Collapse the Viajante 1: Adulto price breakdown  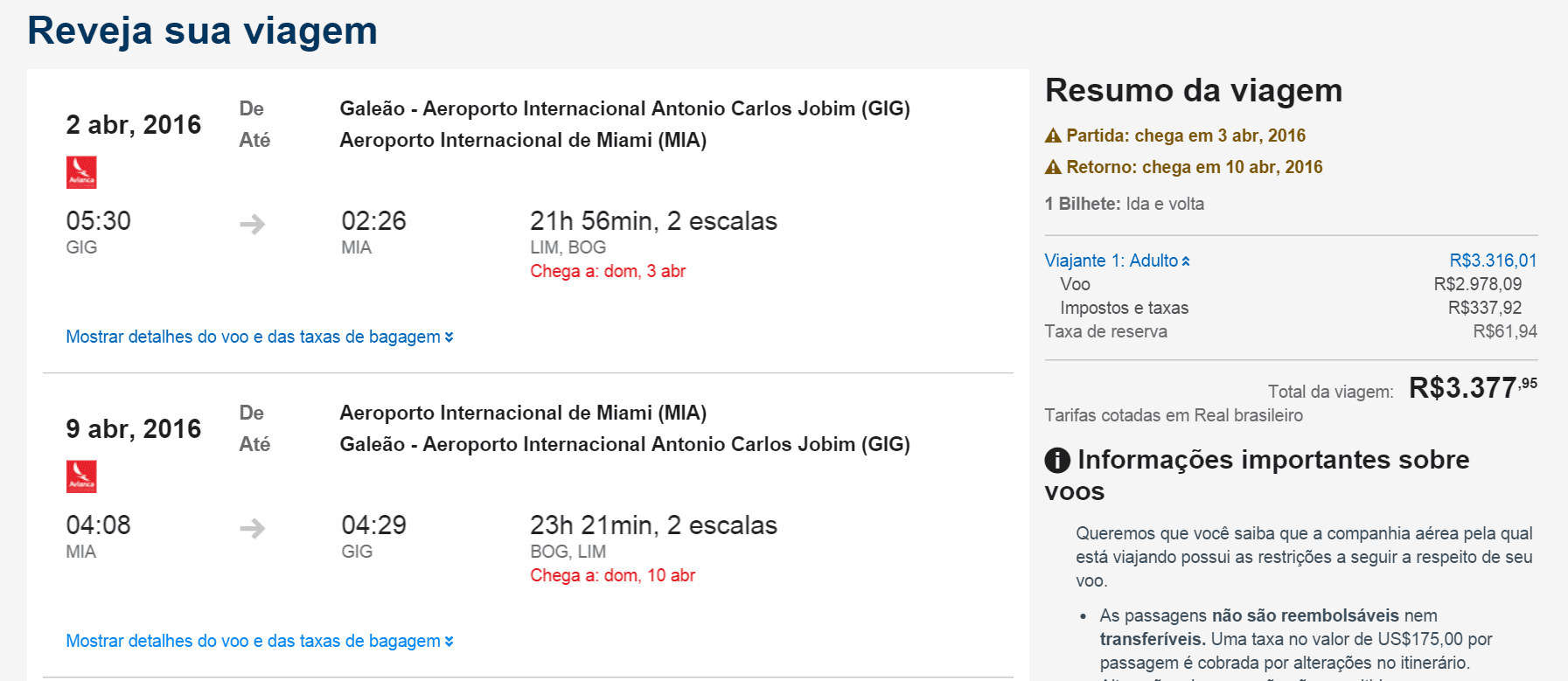pyautogui.click(x=1117, y=261)
